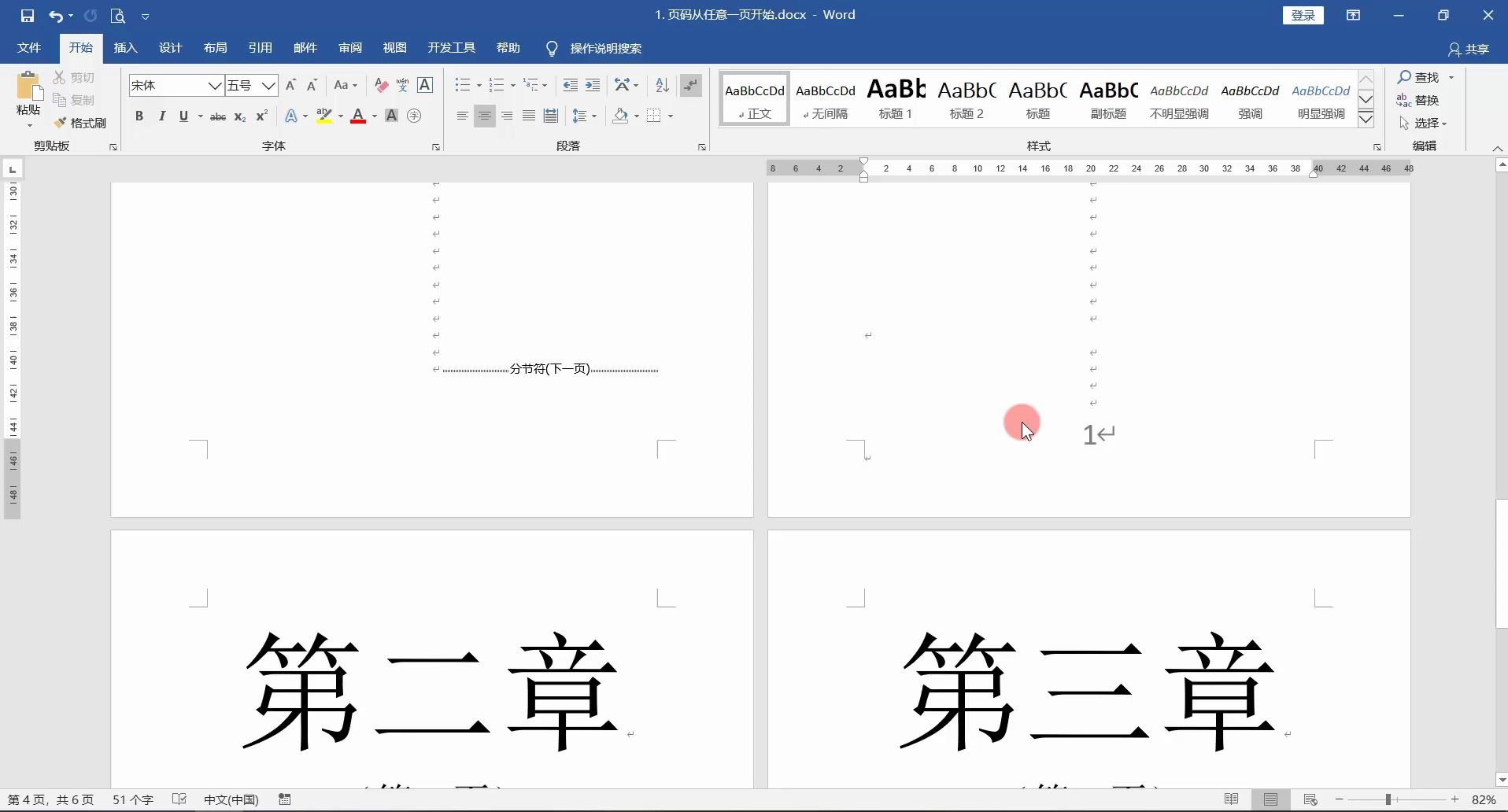Select the Pinyin guide (wen) icon
The width and height of the screenshot is (1508, 812).
click(402, 85)
